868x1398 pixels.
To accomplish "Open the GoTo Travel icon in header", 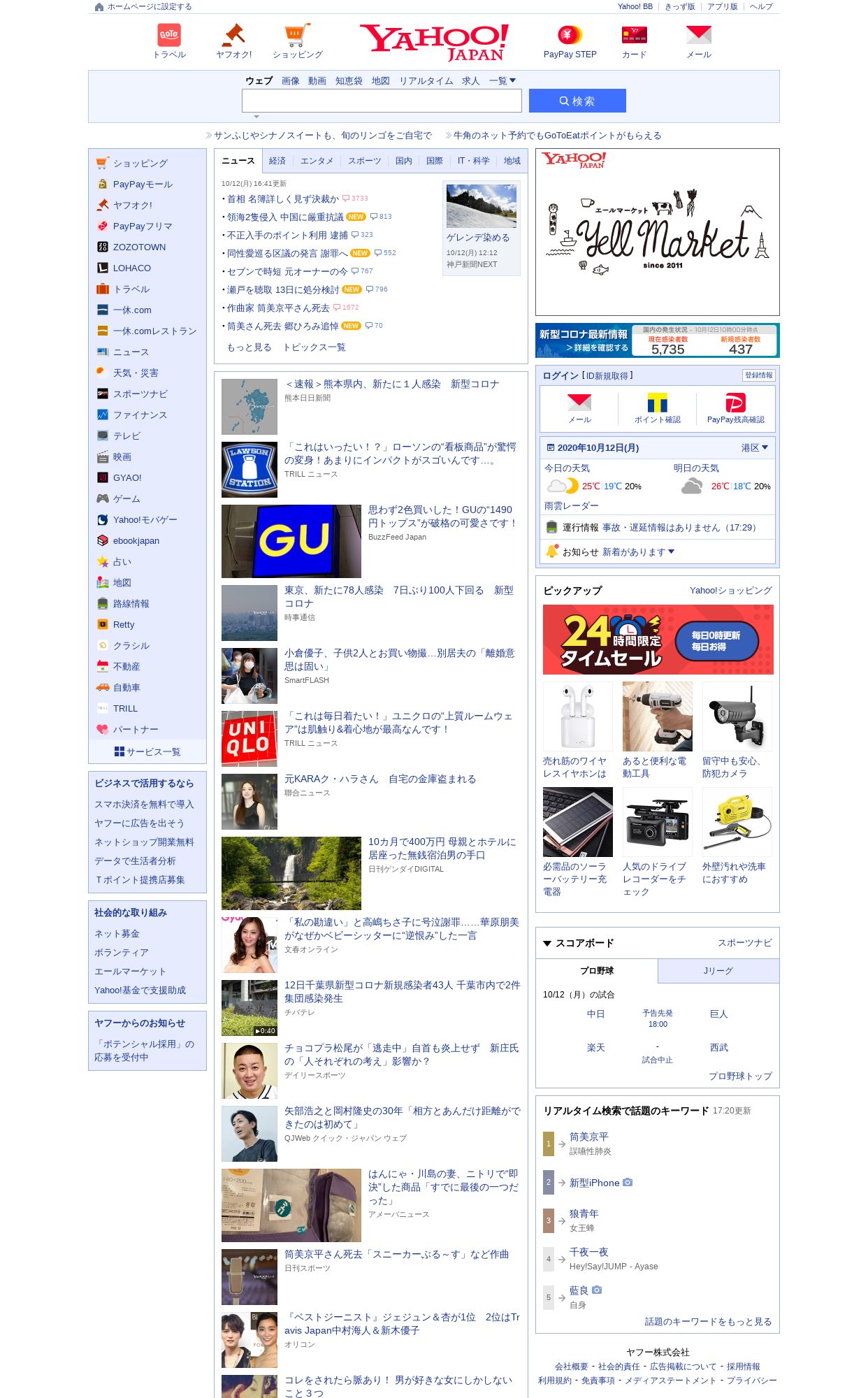I will (169, 35).
